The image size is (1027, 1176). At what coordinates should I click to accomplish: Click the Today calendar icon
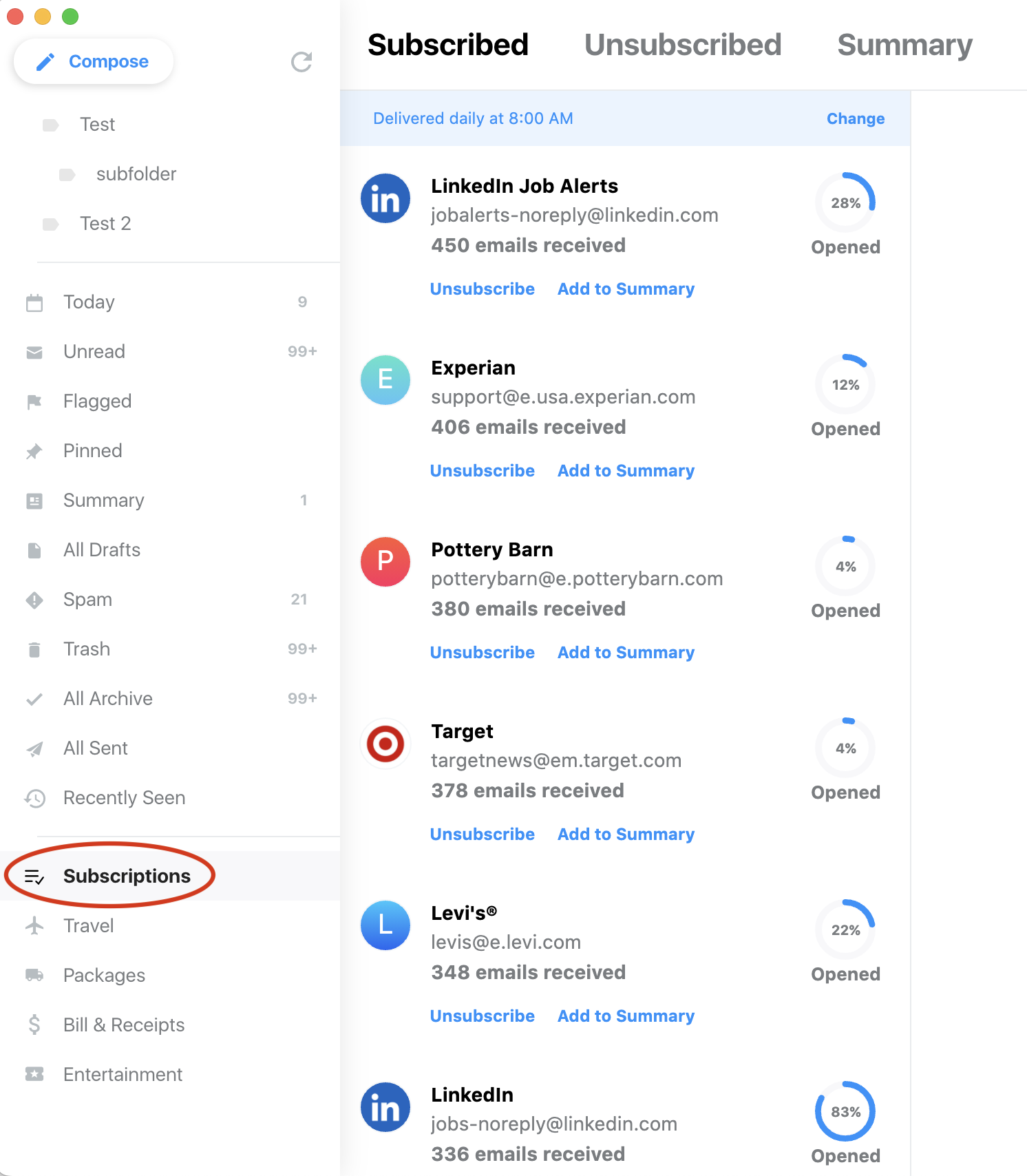(x=34, y=302)
